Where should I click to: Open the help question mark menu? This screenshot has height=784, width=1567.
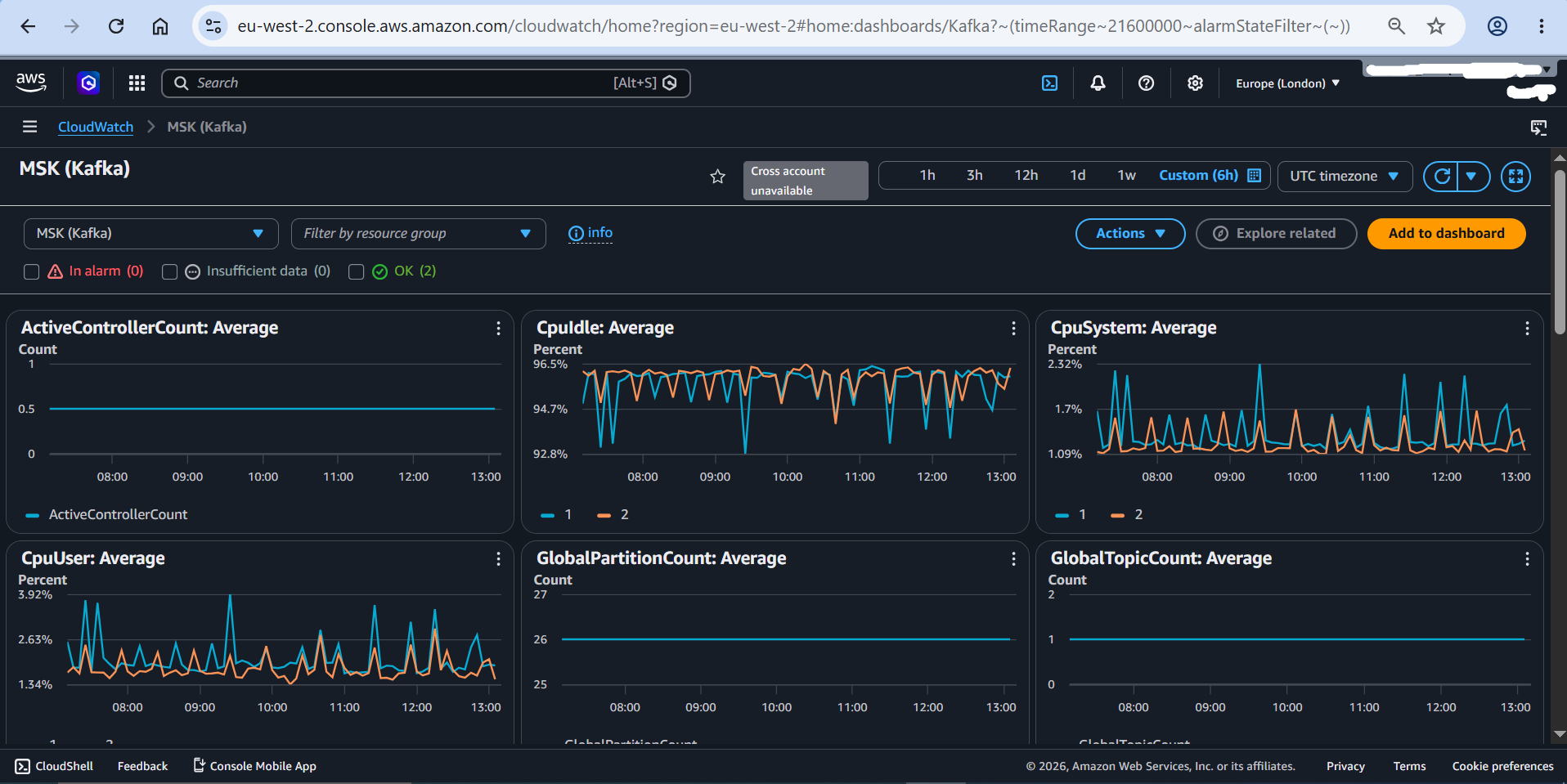tap(1146, 83)
